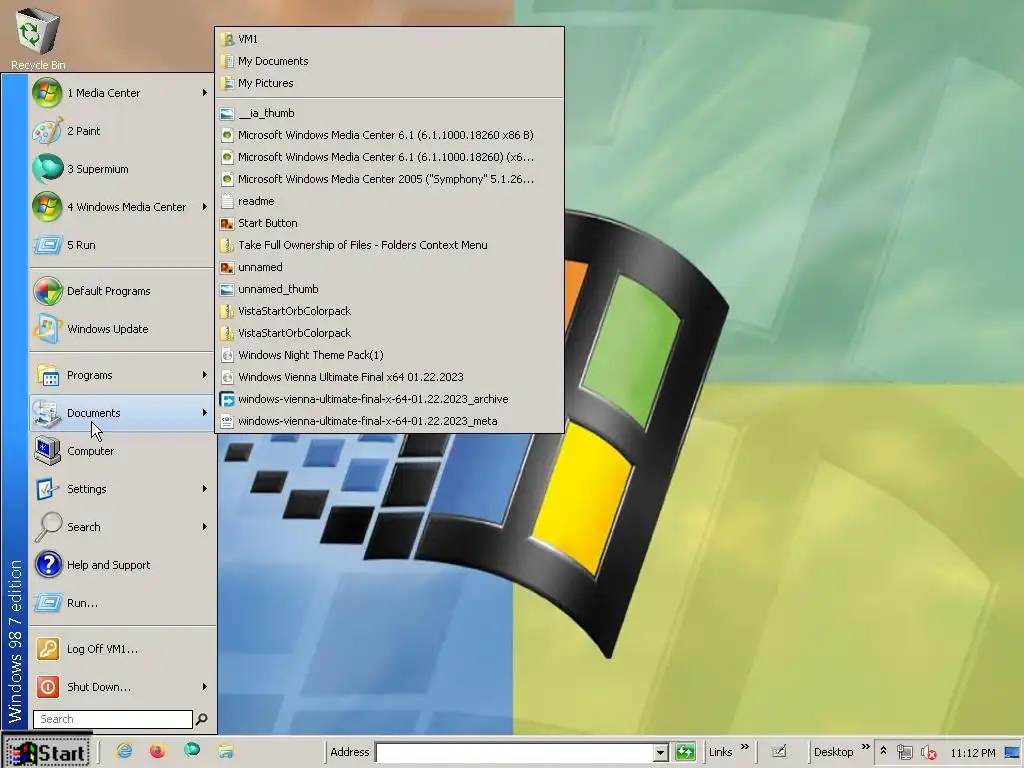The width and height of the screenshot is (1024, 768).
Task: Open the Run... dialog entry
Action: click(121, 603)
